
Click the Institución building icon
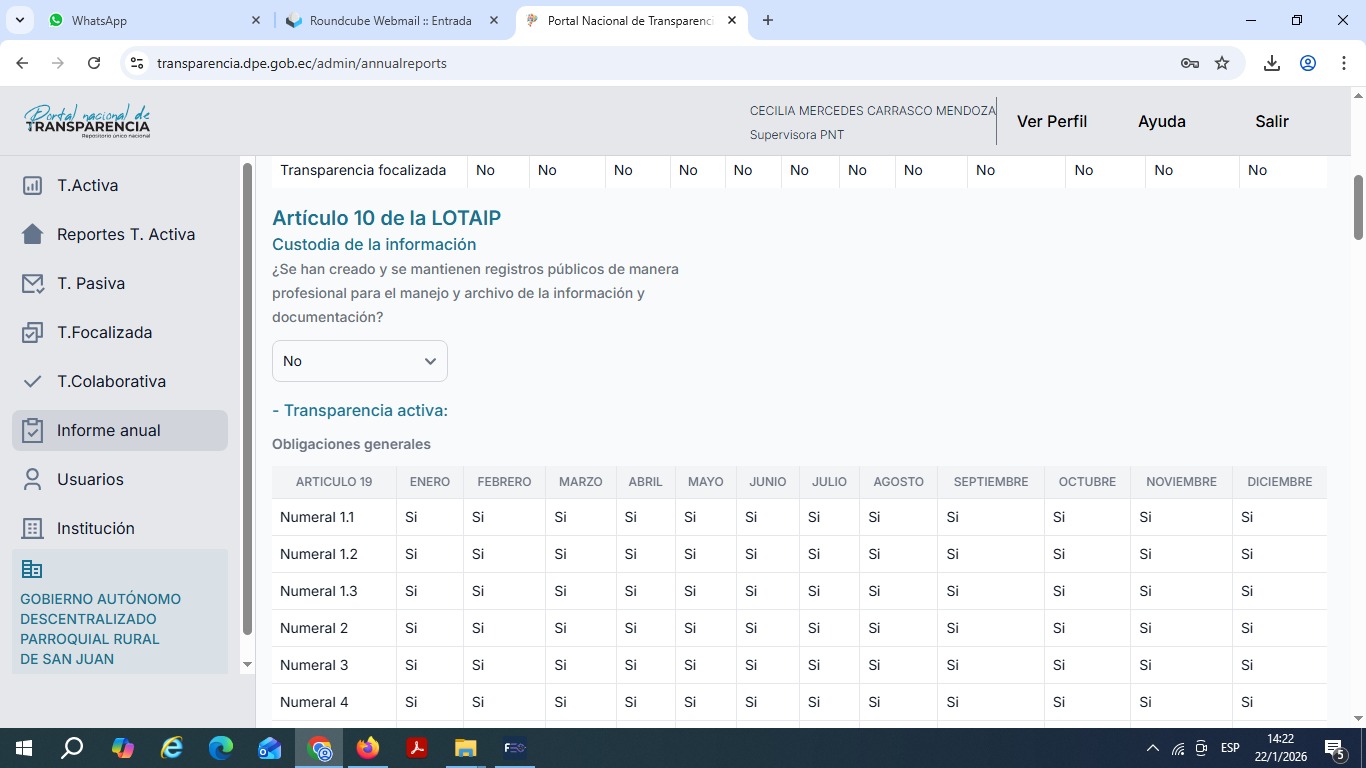[33, 528]
